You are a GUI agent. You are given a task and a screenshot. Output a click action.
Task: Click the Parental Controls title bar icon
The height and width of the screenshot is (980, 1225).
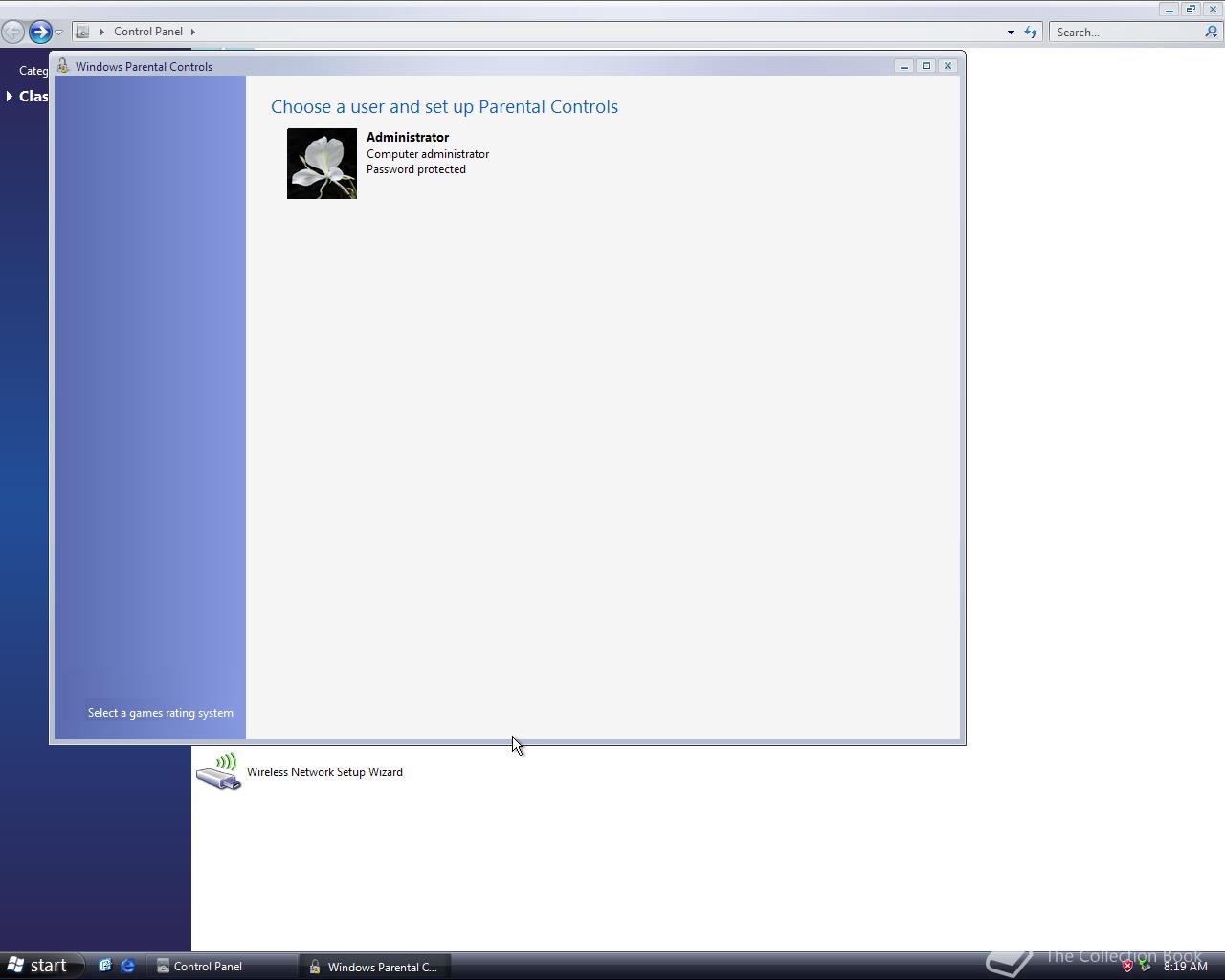(x=63, y=66)
